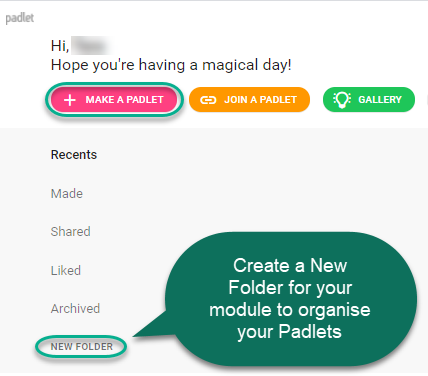
Task: Click the green Create a New Folder callout bubble
Action: click(x=290, y=299)
